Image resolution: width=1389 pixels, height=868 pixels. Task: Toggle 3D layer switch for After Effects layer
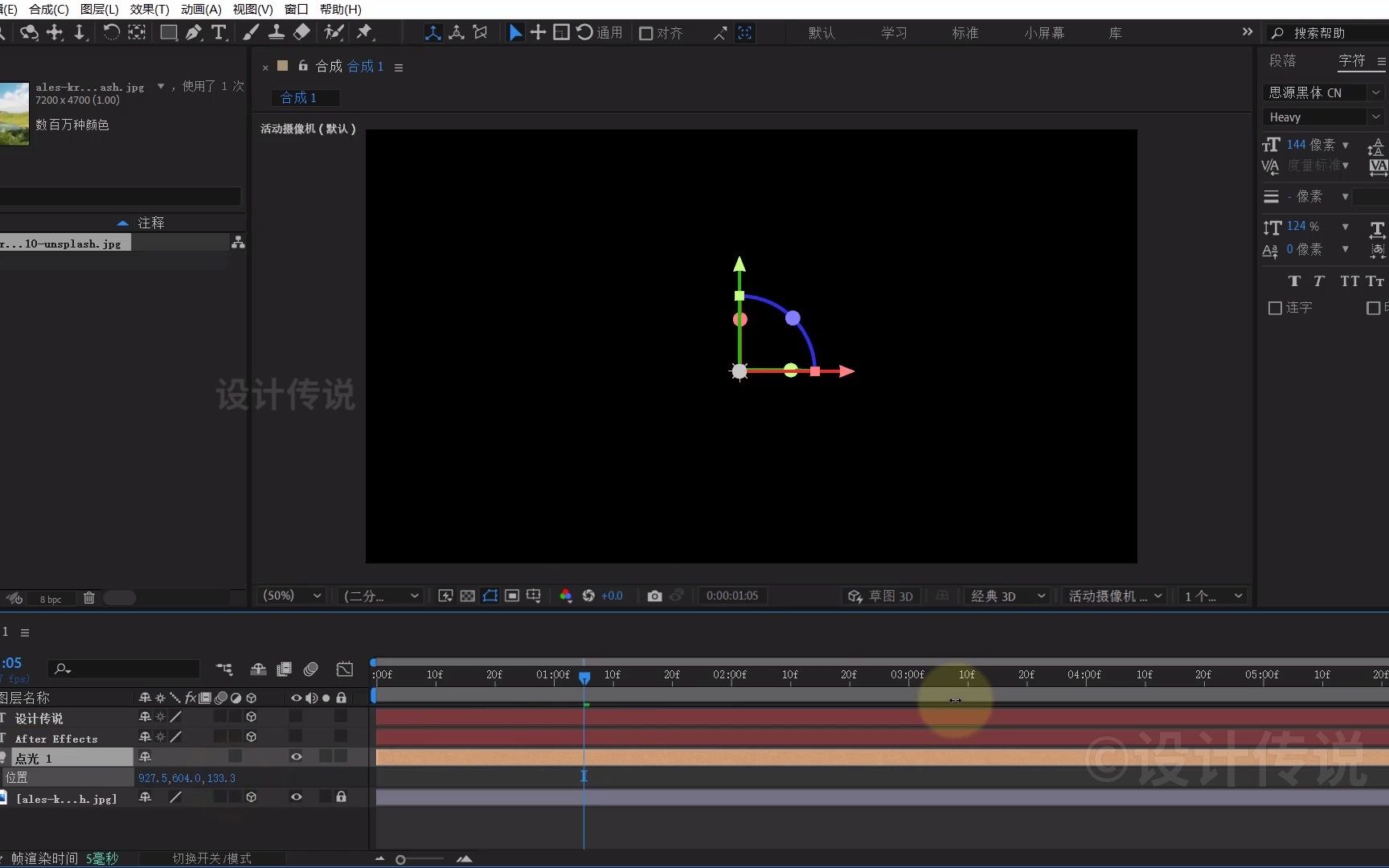(252, 737)
